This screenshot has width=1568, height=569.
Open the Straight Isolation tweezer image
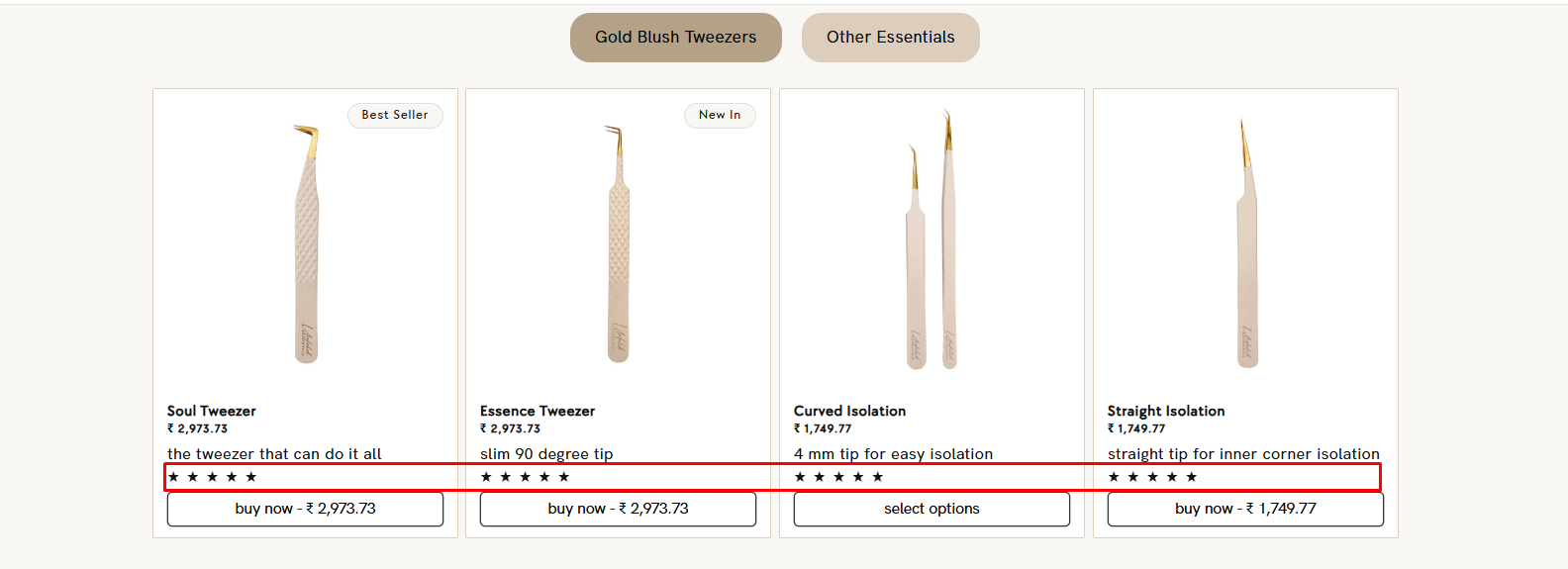(x=1245, y=244)
